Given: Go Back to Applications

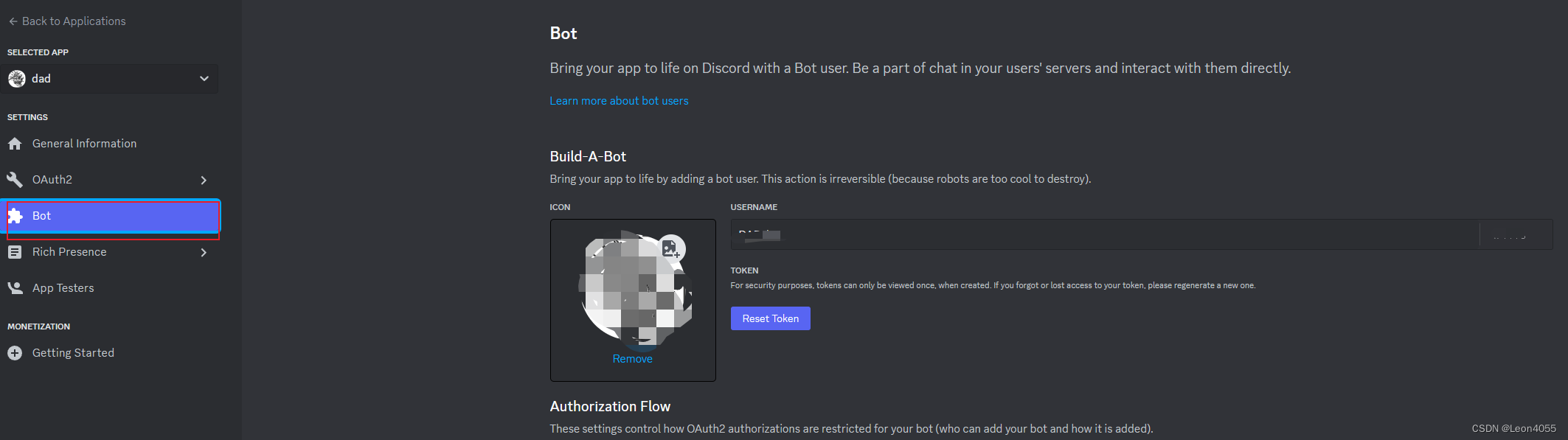Looking at the screenshot, I should 67,21.
